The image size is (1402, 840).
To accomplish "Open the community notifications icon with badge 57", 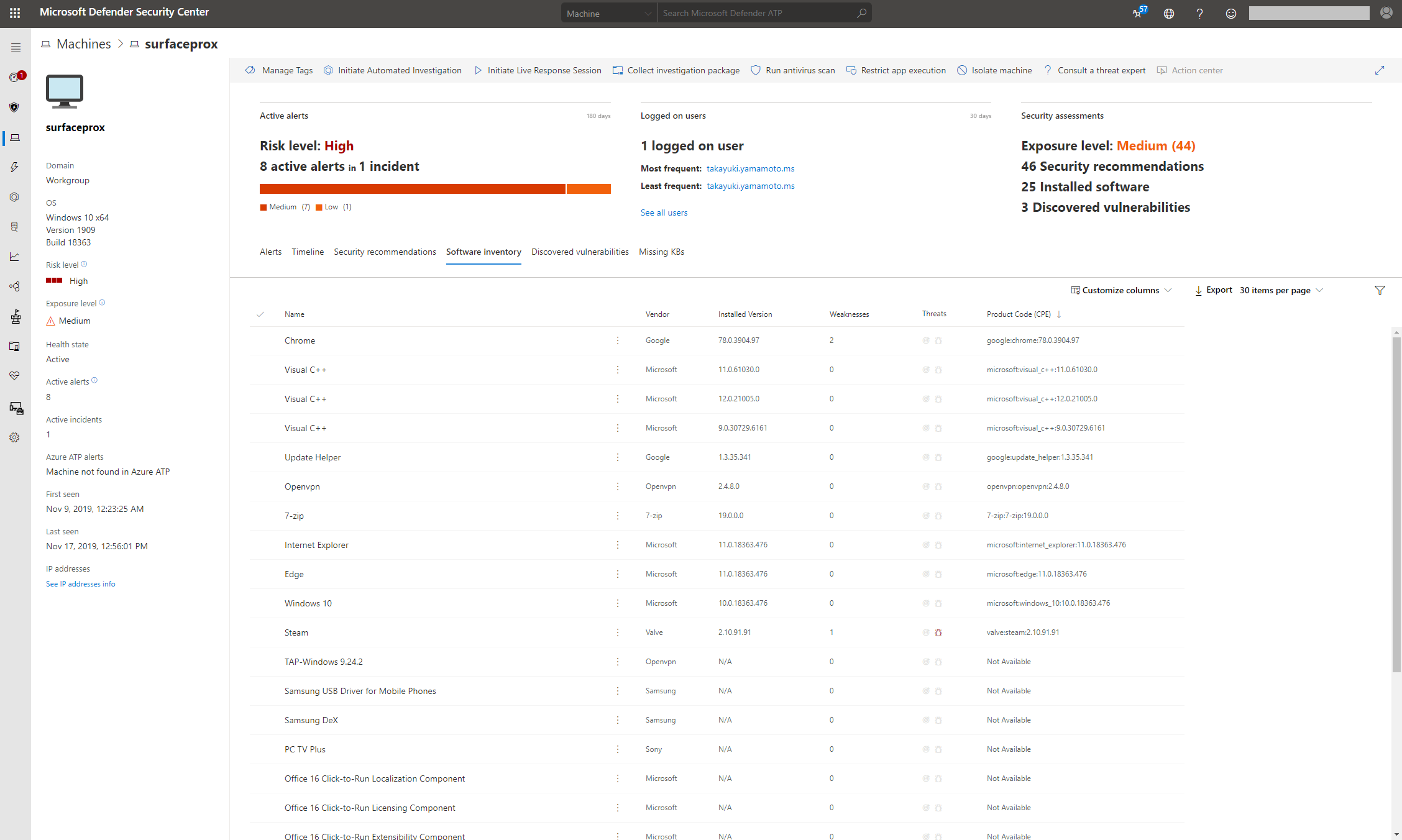I will click(1138, 13).
